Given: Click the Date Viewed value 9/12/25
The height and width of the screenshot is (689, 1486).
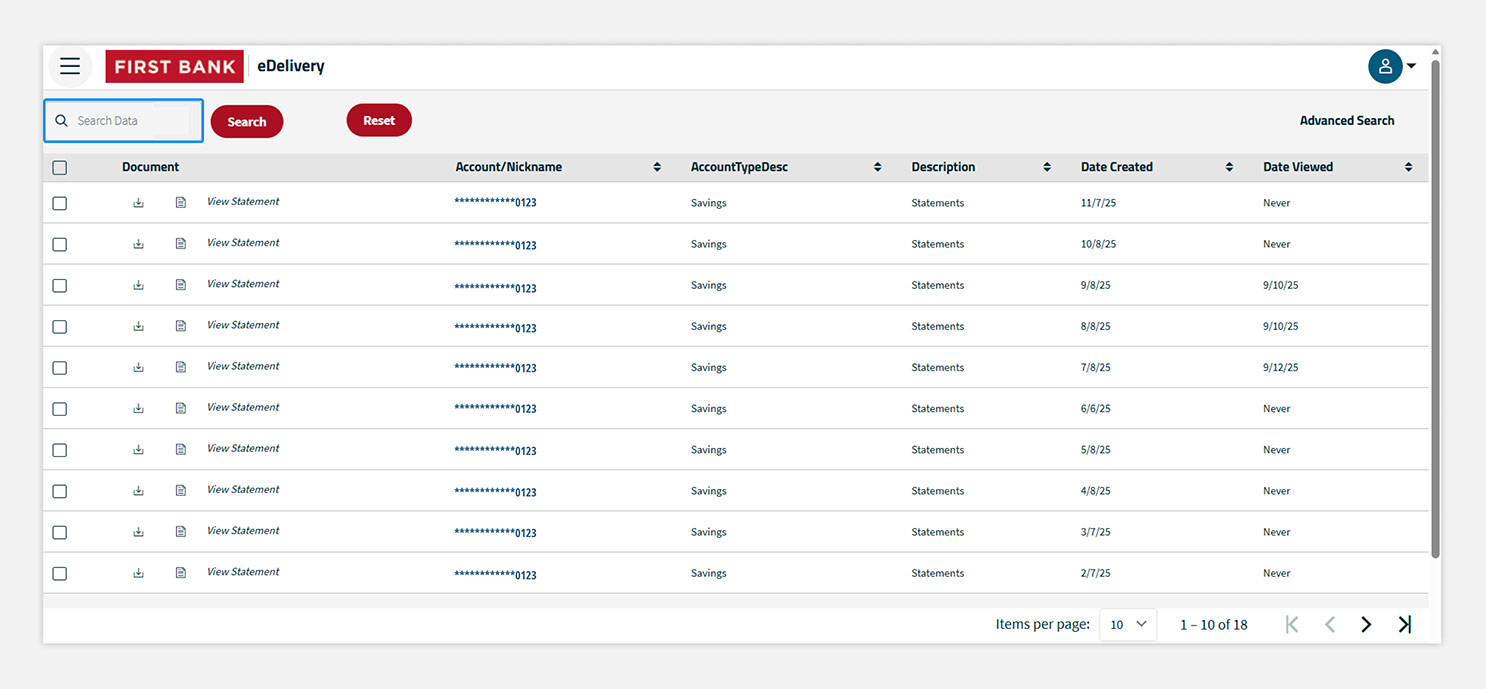Looking at the screenshot, I should [x=1280, y=367].
